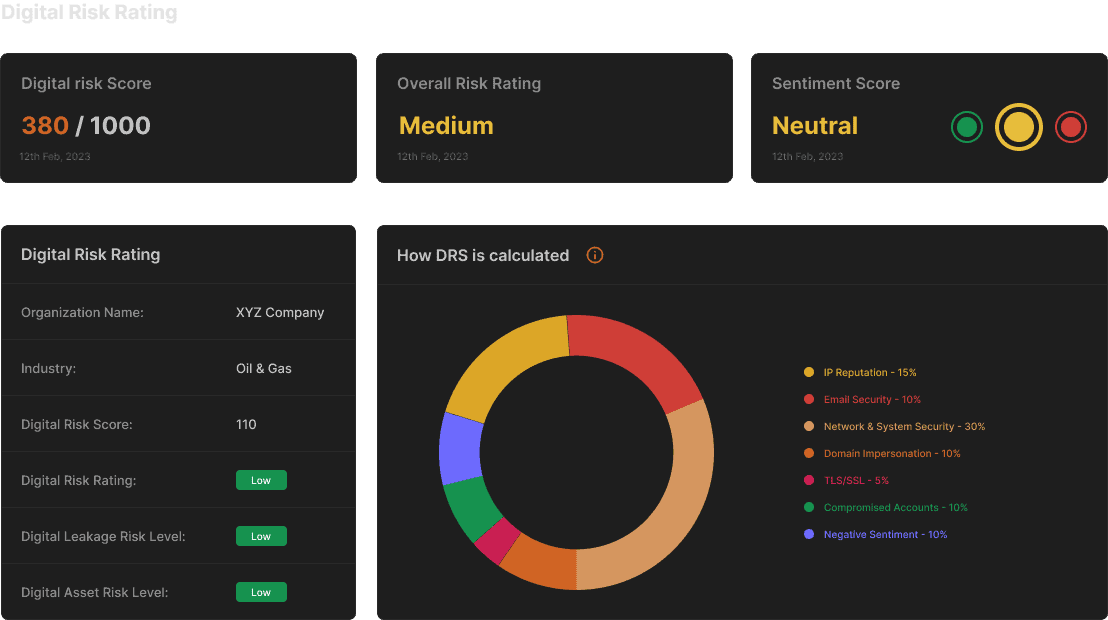Click the IP Reputation legend dot
The height and width of the screenshot is (620, 1108).
pyautogui.click(x=809, y=373)
